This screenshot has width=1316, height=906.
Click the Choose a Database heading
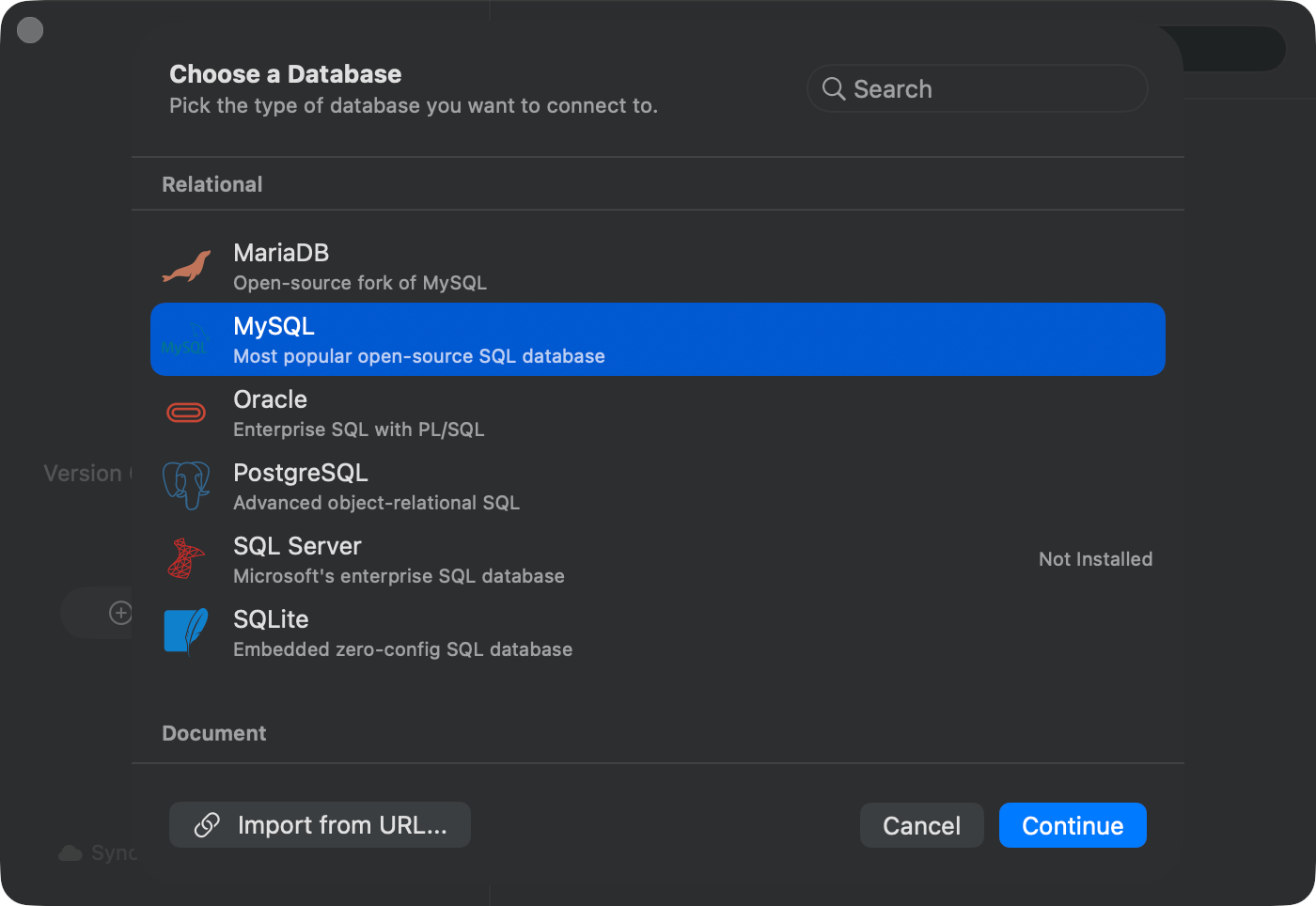point(286,74)
